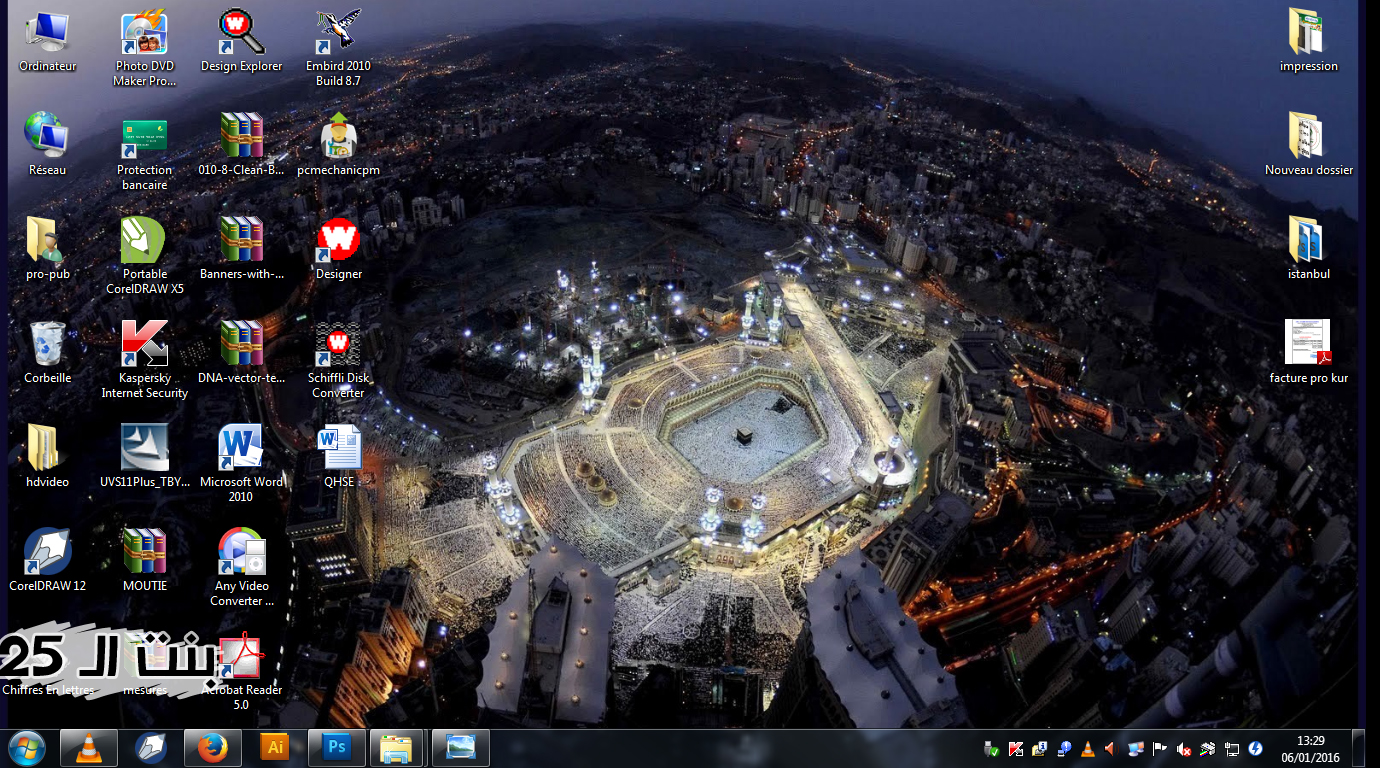Select the Banners-with-... archive

tap(241, 250)
